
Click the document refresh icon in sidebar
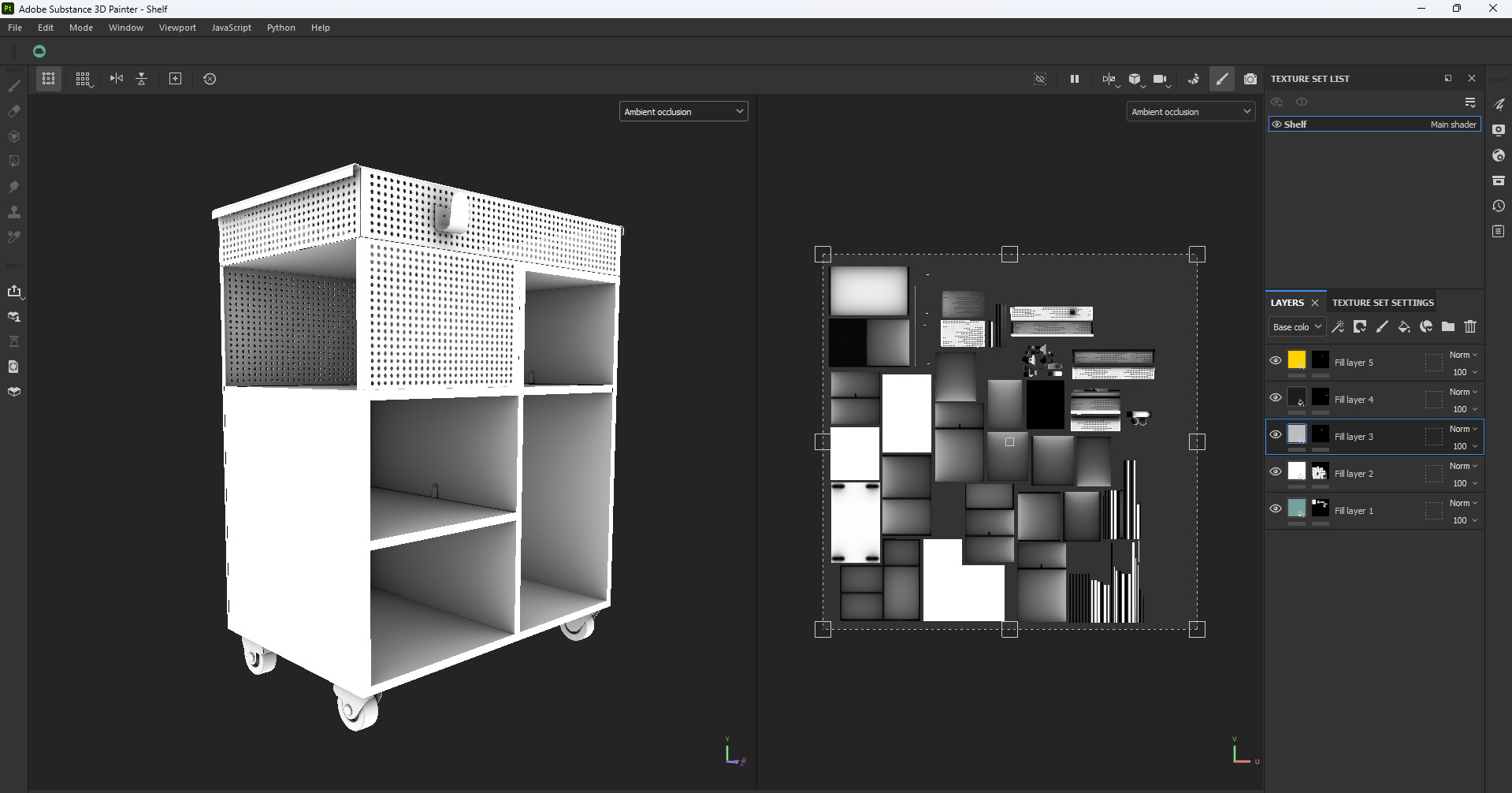(x=14, y=367)
